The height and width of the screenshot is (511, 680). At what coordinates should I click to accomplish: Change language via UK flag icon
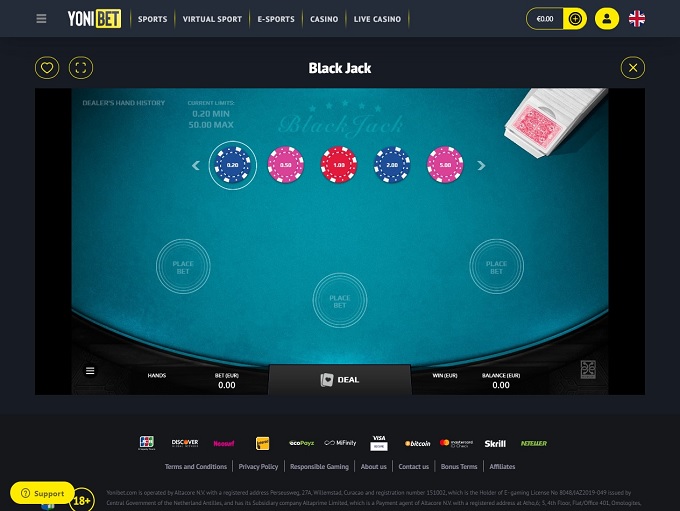[x=637, y=19]
